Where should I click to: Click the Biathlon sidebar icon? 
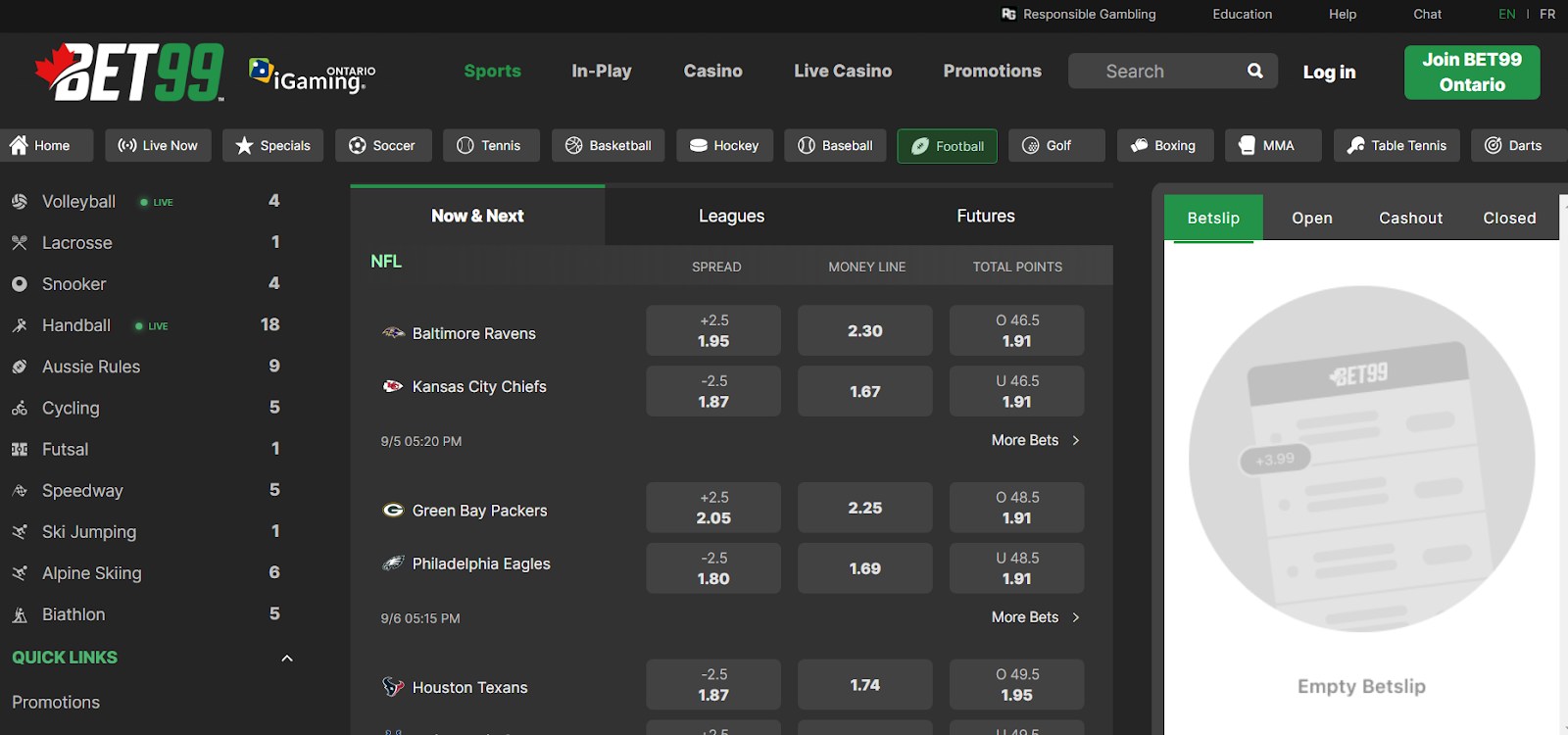(x=20, y=614)
